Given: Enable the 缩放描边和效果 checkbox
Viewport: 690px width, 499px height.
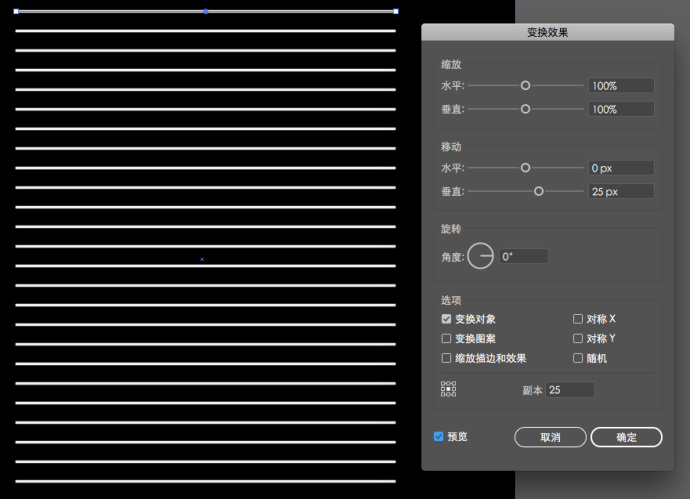Looking at the screenshot, I should pyautogui.click(x=446, y=358).
